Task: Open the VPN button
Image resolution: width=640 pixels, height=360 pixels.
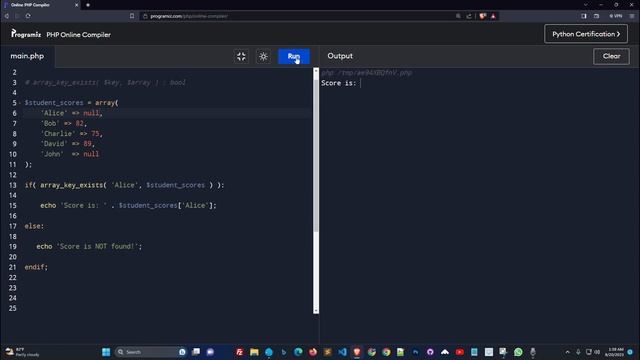Action: tap(616, 16)
